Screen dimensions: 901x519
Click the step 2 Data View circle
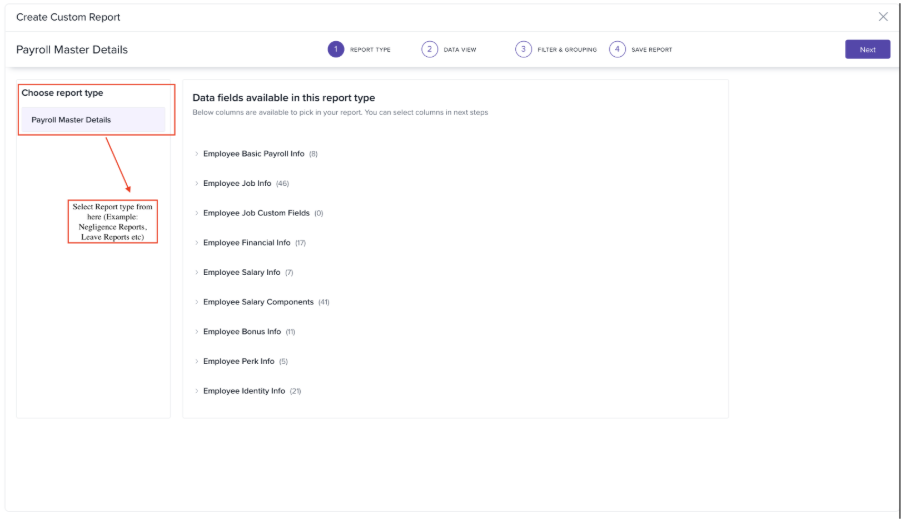tap(430, 49)
